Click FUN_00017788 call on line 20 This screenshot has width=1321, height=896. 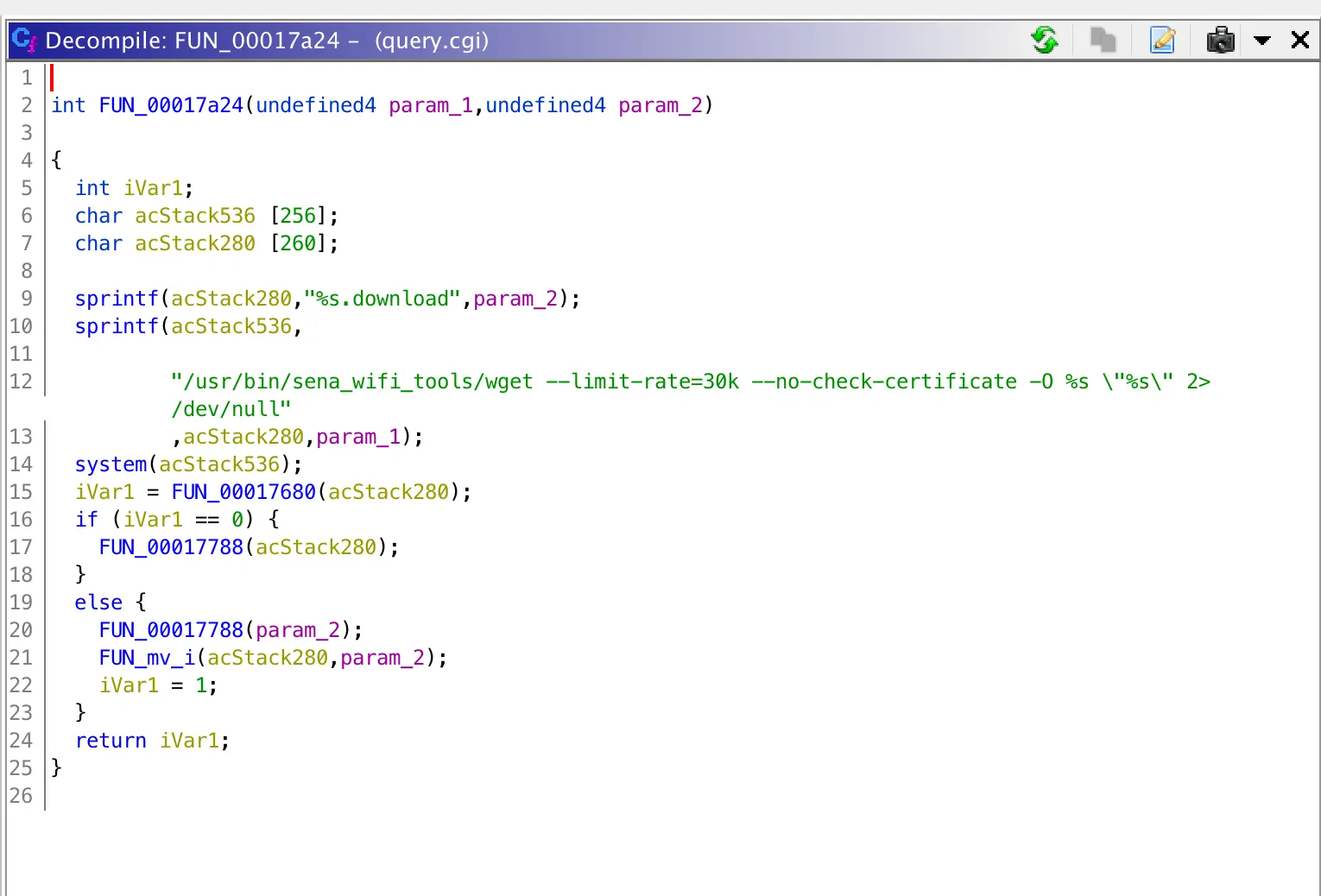click(171, 630)
